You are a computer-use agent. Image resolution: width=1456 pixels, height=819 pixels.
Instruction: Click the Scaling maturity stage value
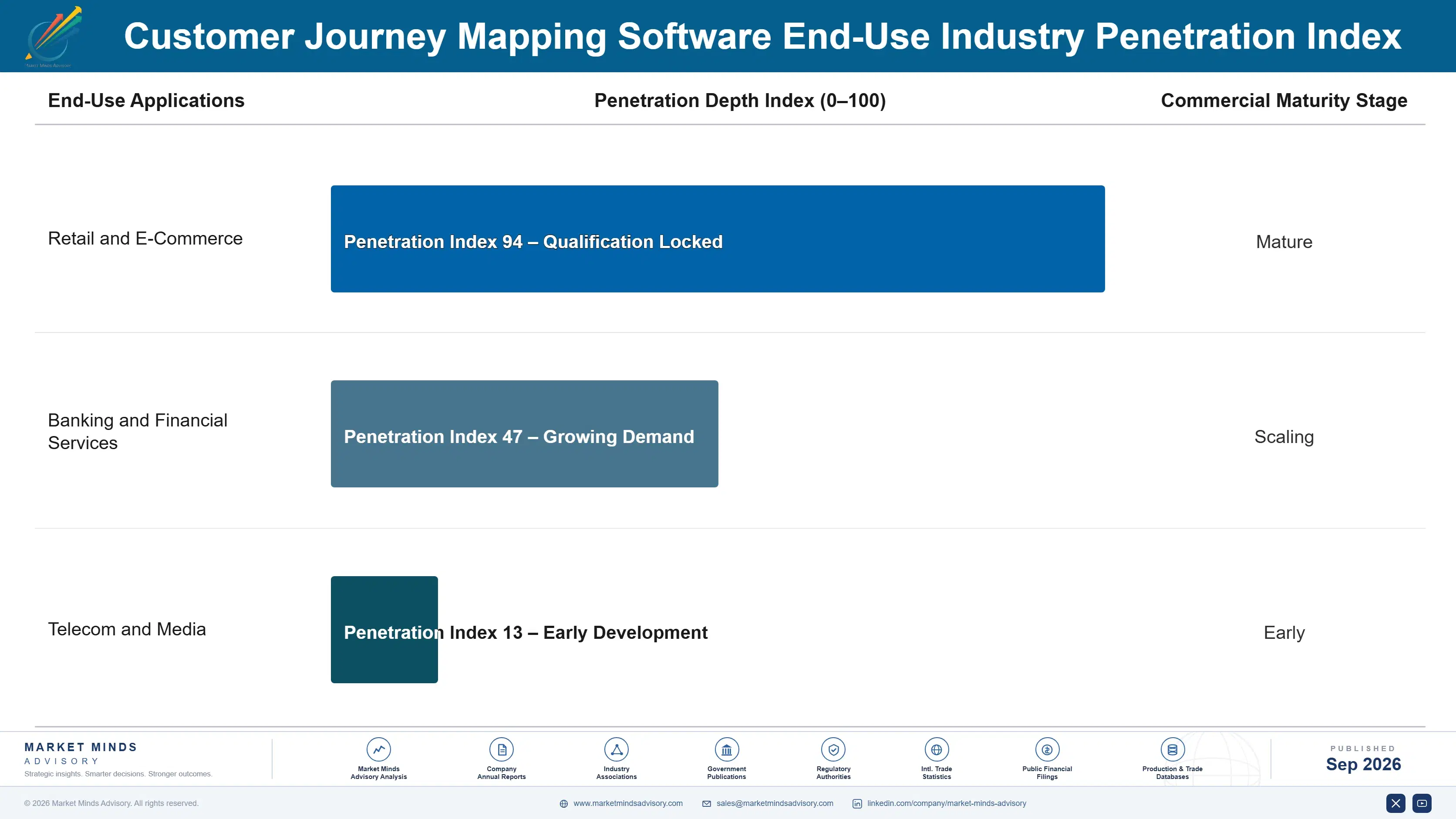point(1284,436)
